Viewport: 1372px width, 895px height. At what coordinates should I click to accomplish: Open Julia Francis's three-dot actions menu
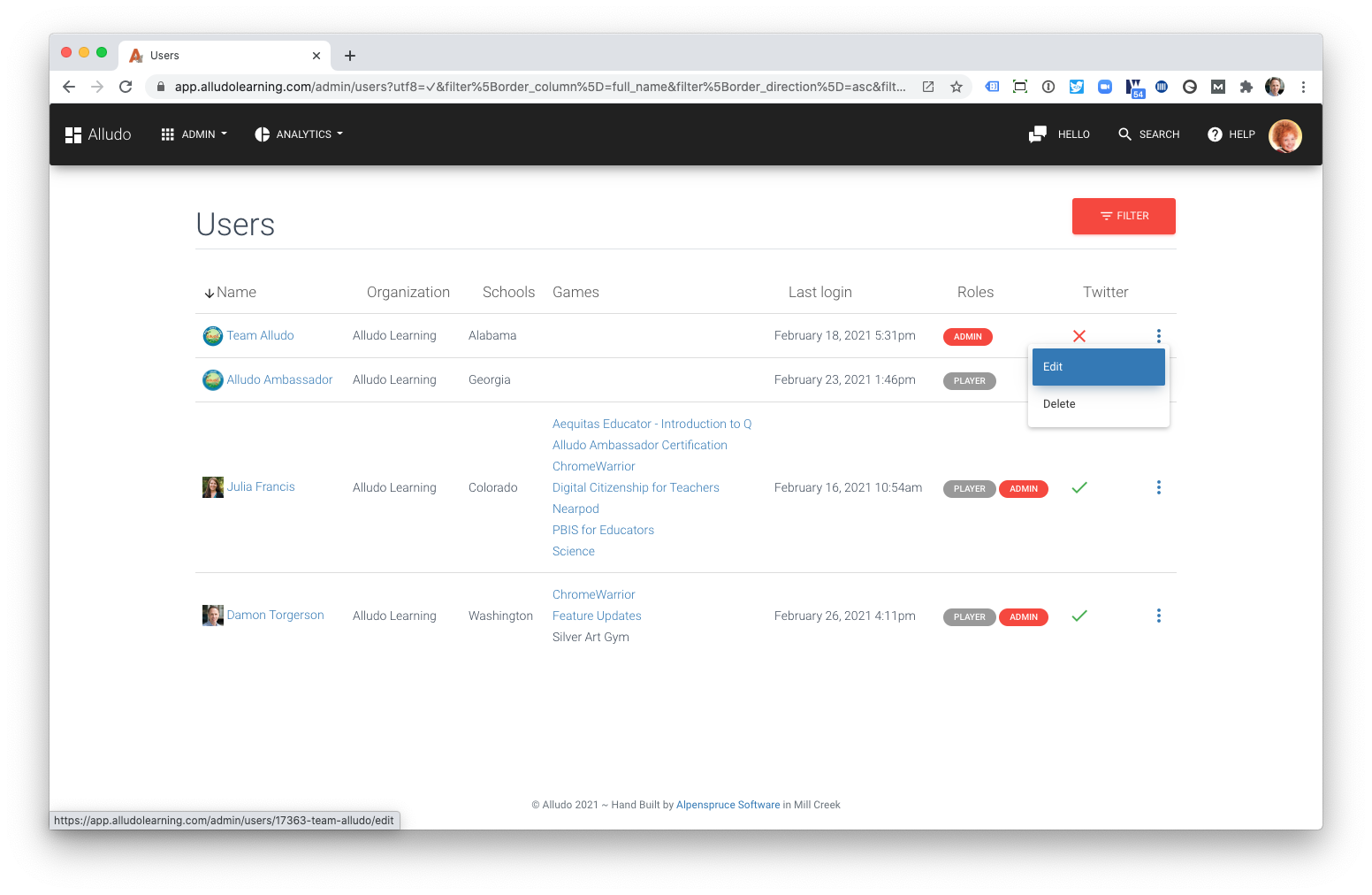tap(1158, 487)
